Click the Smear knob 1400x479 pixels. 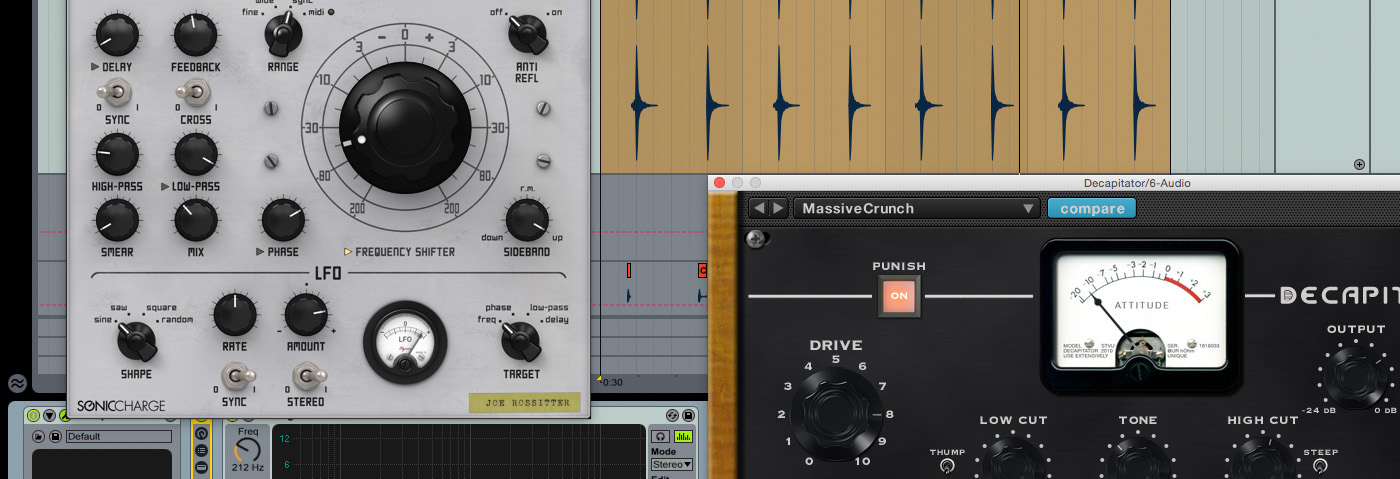pyautogui.click(x=116, y=220)
